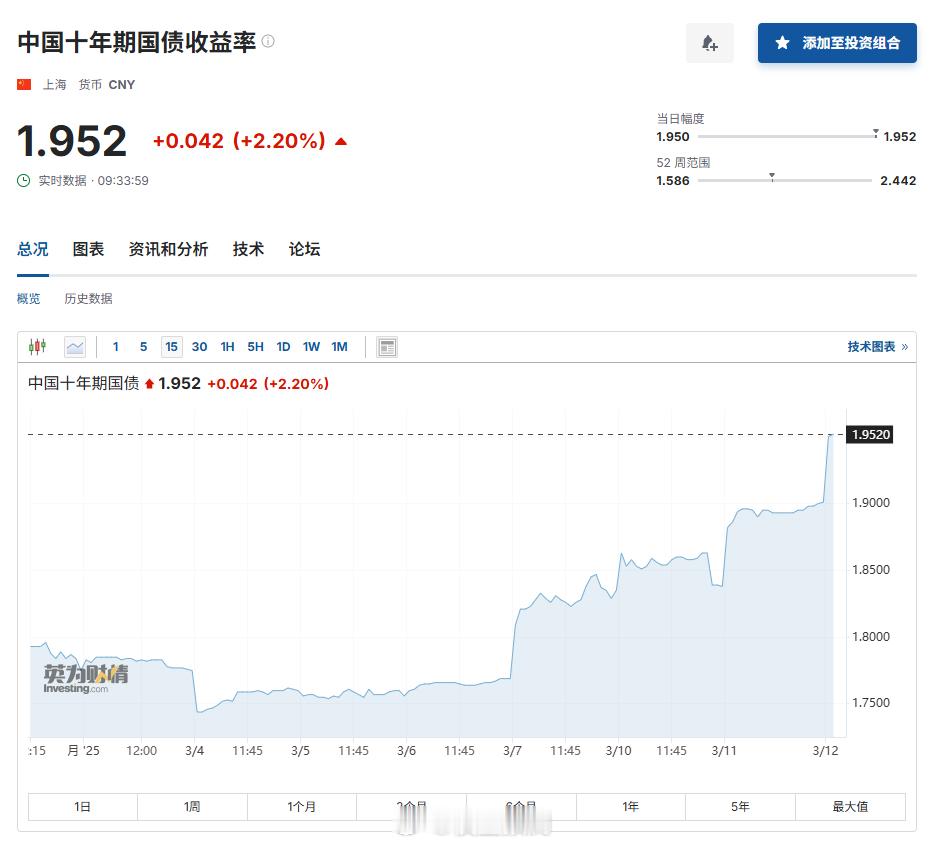The width and height of the screenshot is (948, 845).
Task: Toggle the news overlay icon in toolbar
Action: (387, 347)
